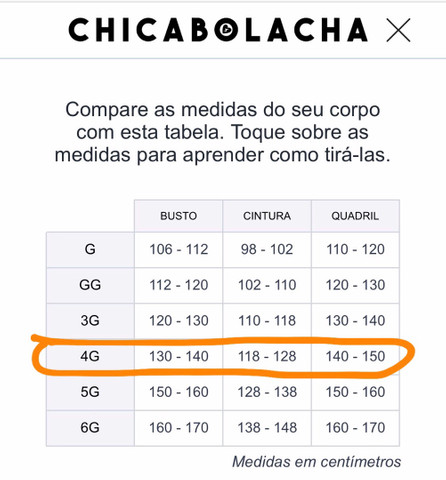Tap bust measurement 106 - 112
The image size is (446, 480).
(179, 250)
